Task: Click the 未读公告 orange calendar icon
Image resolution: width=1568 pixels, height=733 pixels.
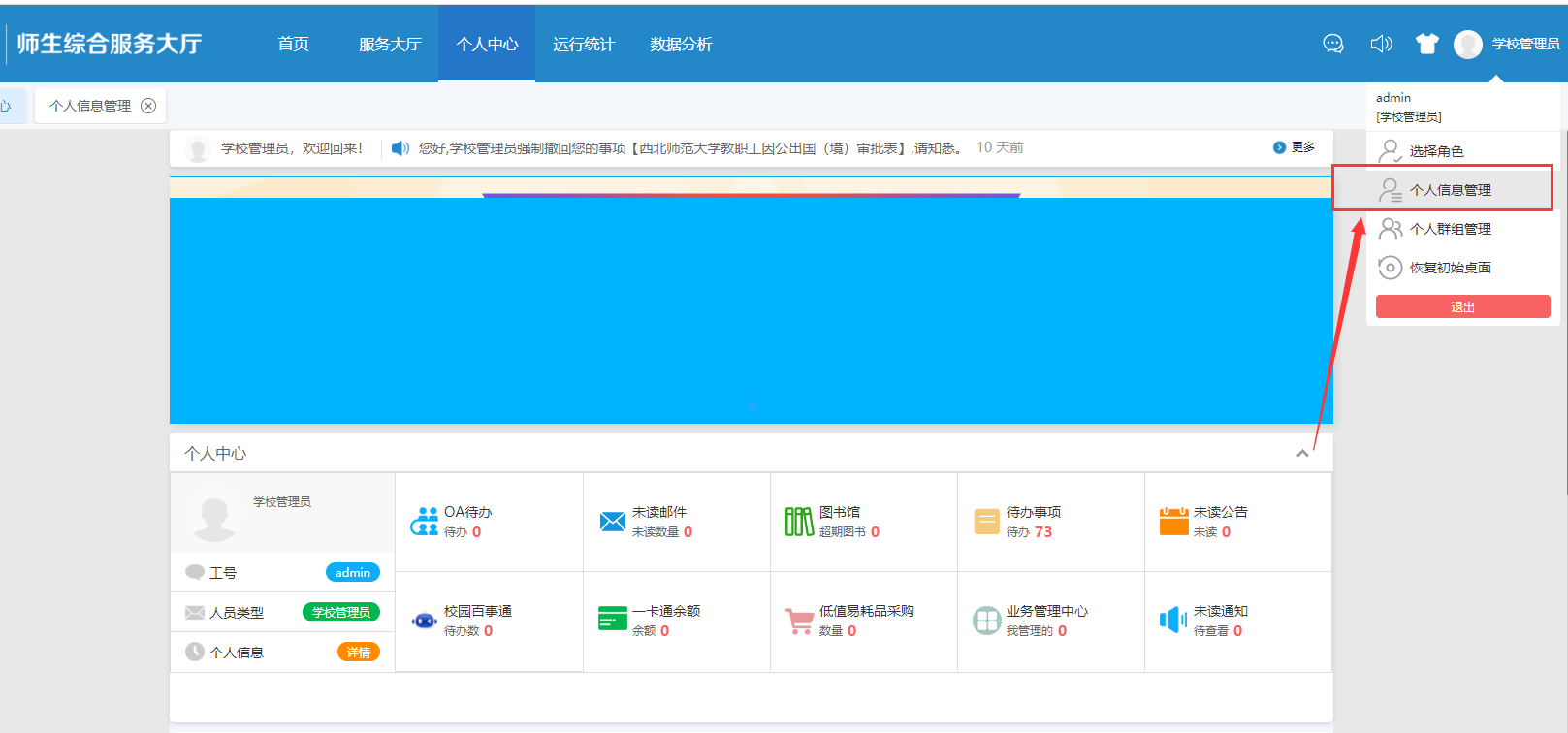Action: (x=1173, y=522)
